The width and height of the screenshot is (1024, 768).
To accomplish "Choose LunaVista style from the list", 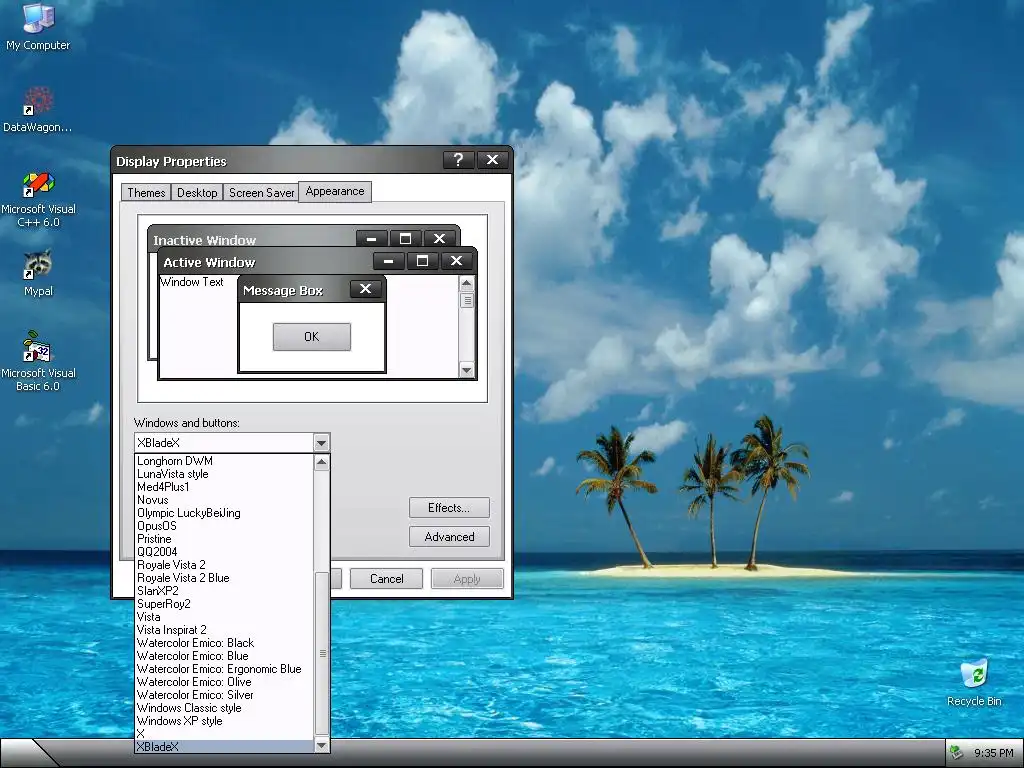I will click(x=224, y=474).
